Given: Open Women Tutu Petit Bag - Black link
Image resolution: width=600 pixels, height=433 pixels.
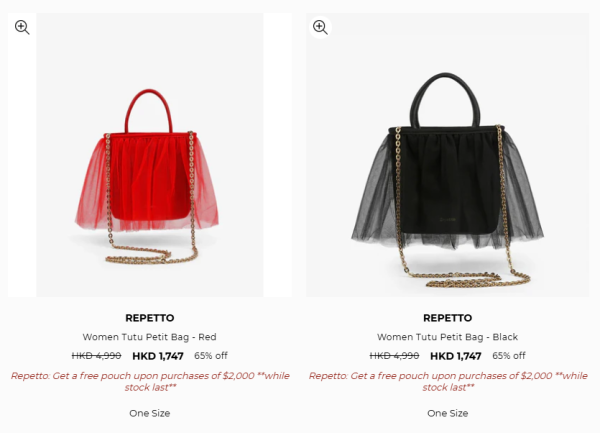Looking at the screenshot, I should coord(448,337).
